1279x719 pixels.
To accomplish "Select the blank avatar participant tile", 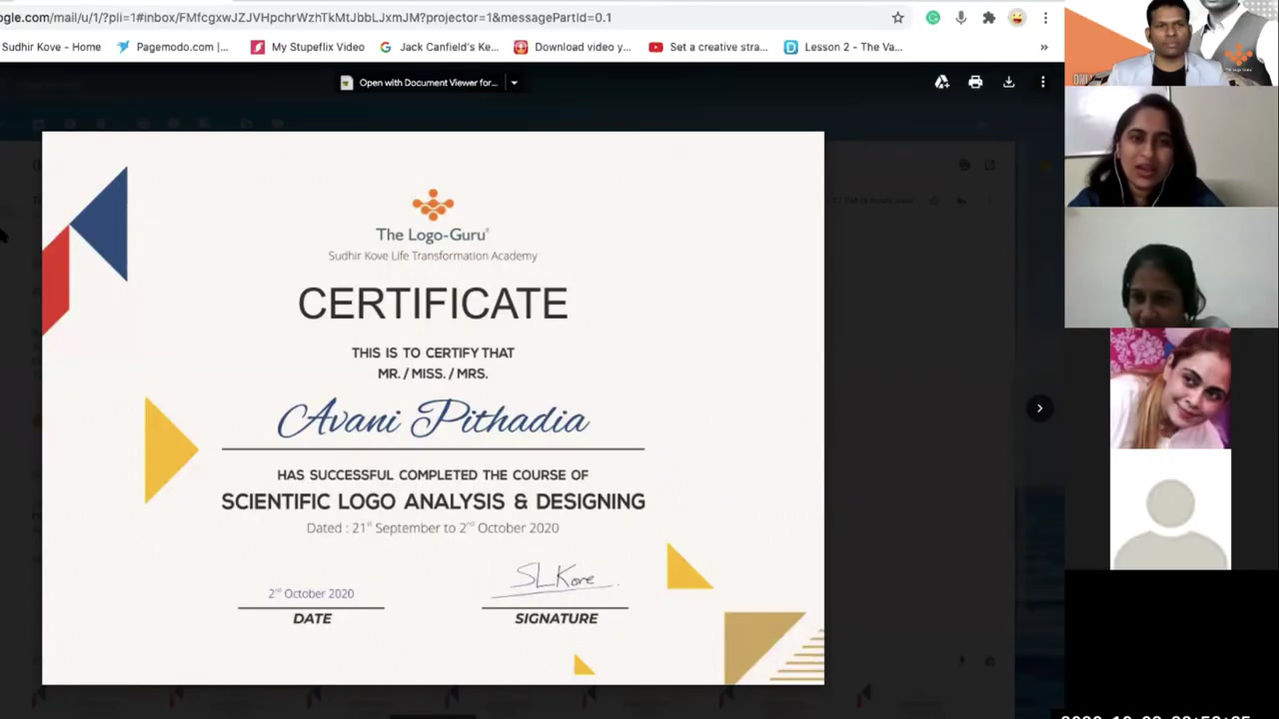I will pyautogui.click(x=1170, y=509).
